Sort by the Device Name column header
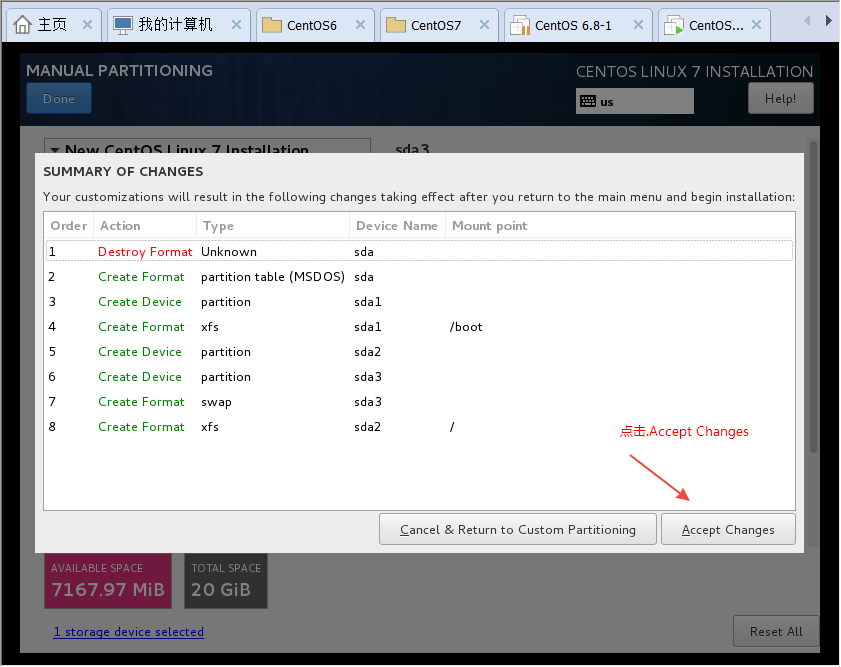 397,226
